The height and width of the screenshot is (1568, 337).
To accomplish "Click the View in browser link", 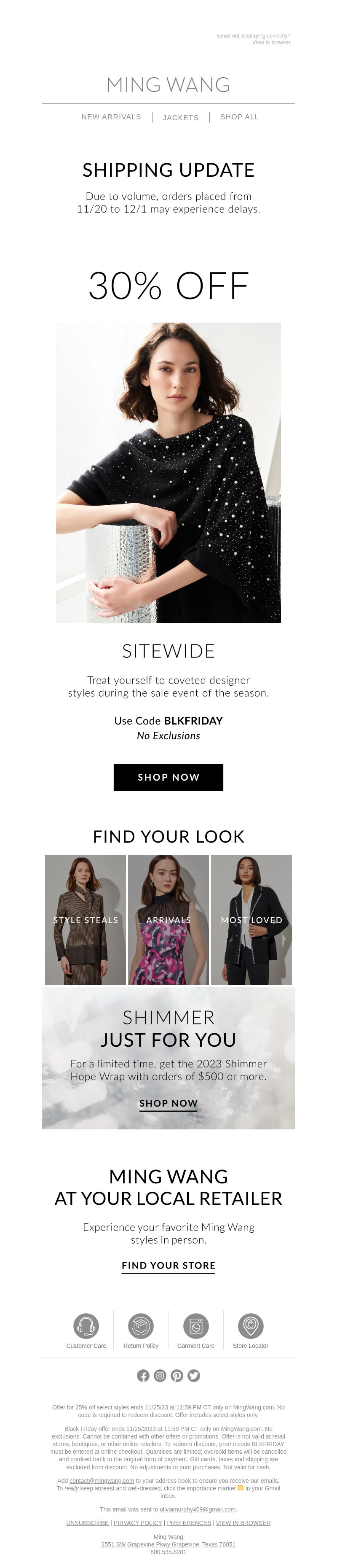I will (x=271, y=43).
